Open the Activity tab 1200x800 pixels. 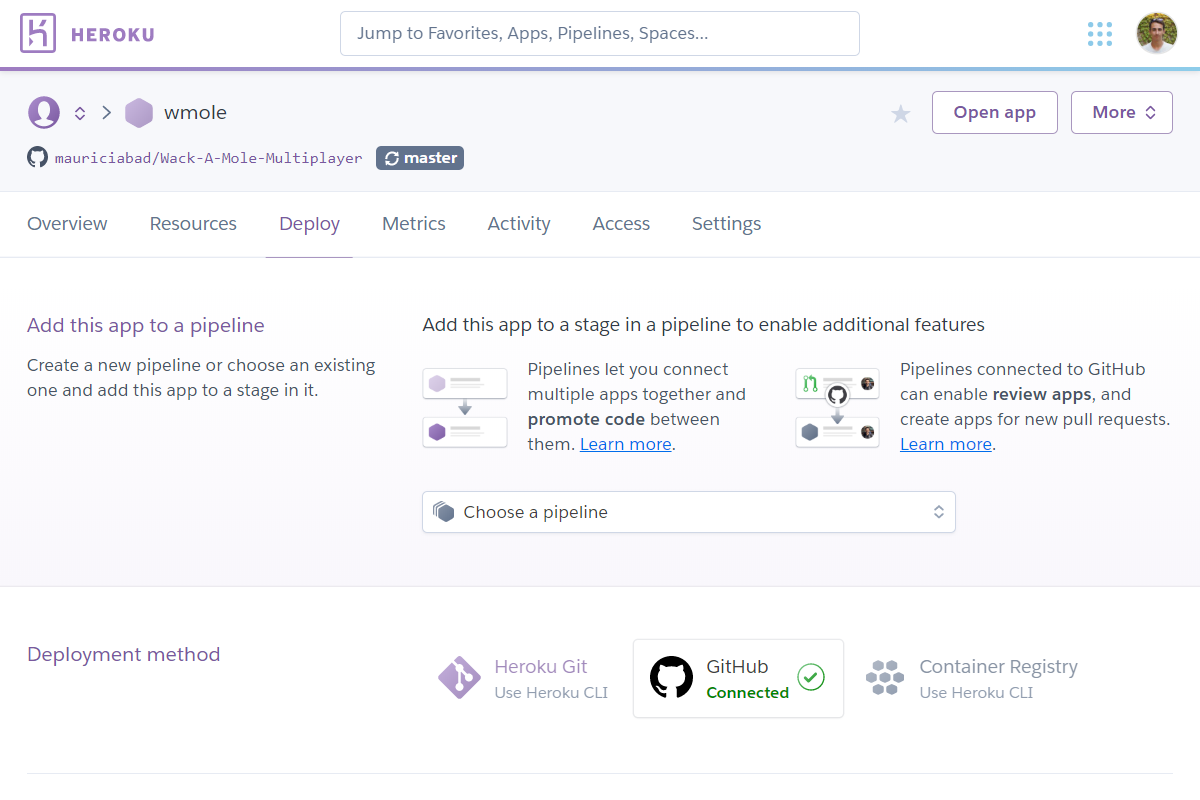coord(519,224)
